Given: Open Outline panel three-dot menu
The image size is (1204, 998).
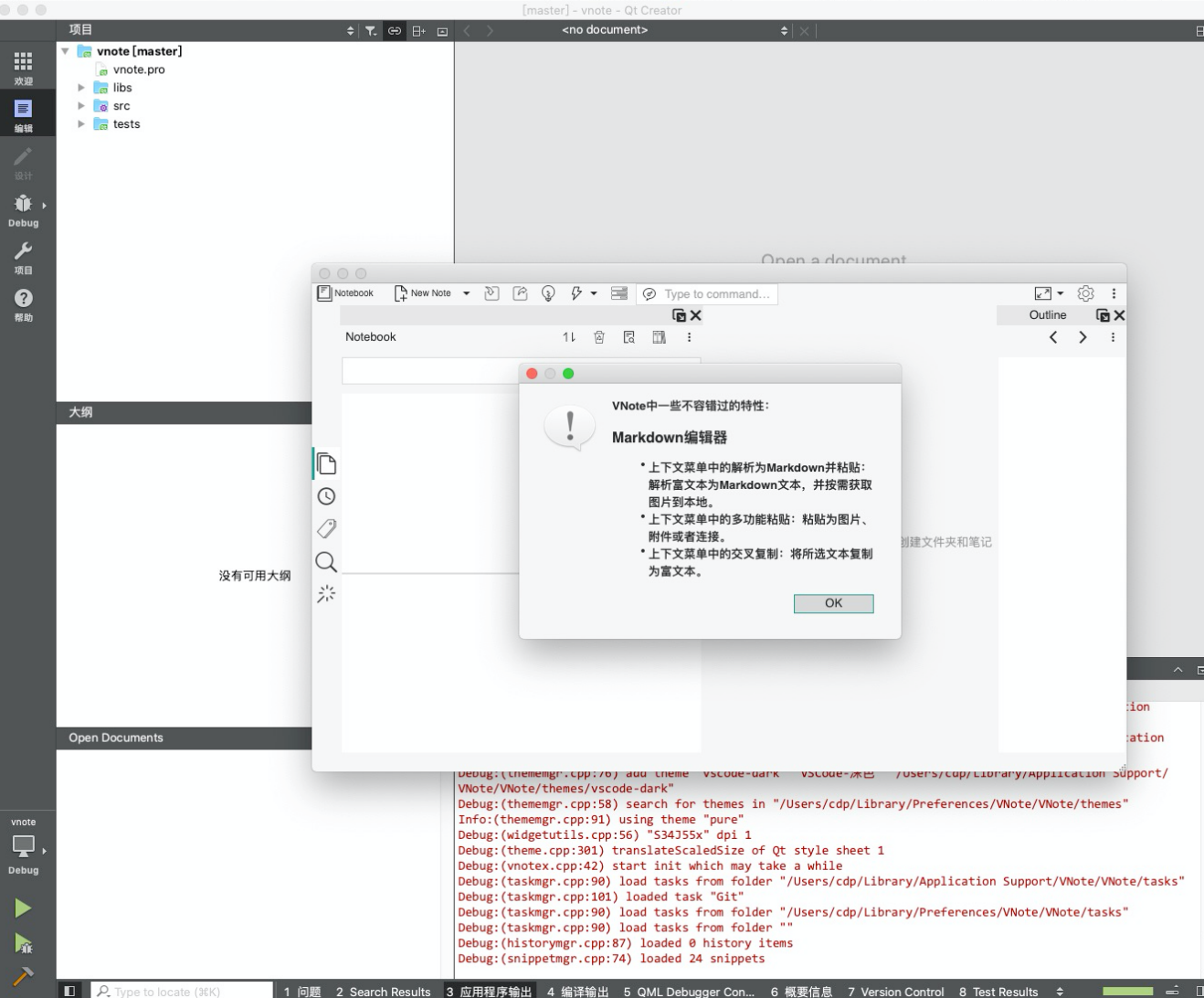Looking at the screenshot, I should 1113,337.
